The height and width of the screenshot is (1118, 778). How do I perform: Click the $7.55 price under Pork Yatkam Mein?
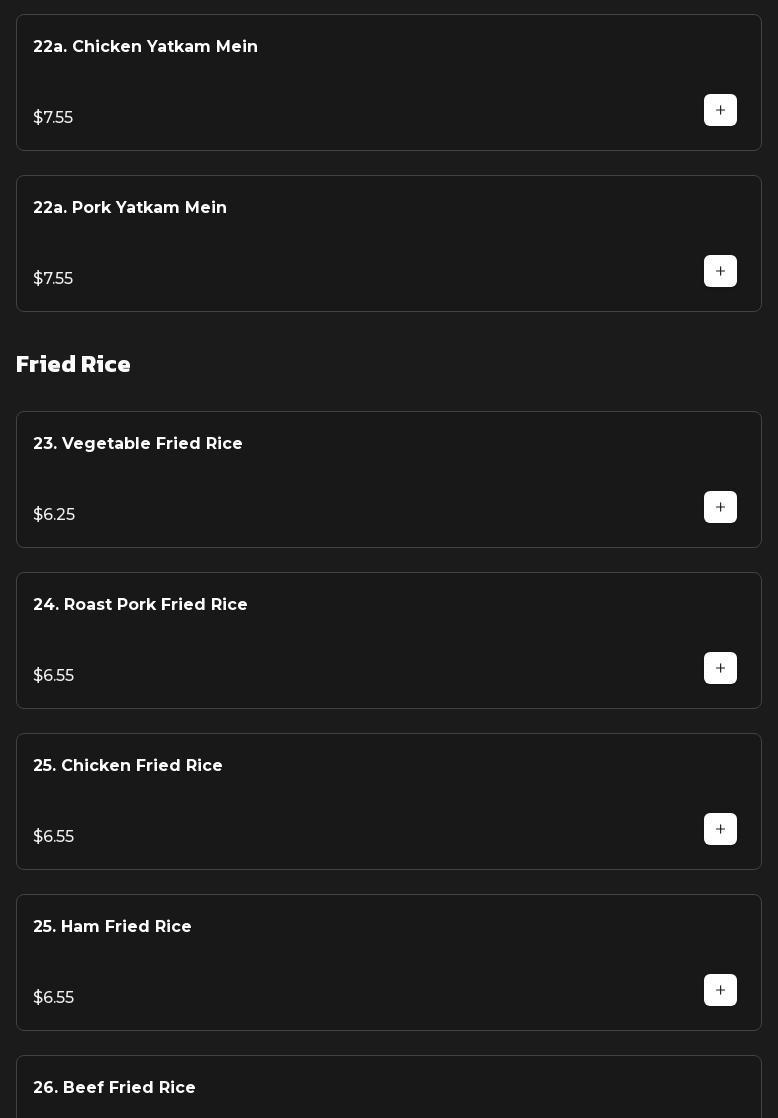click(53, 279)
